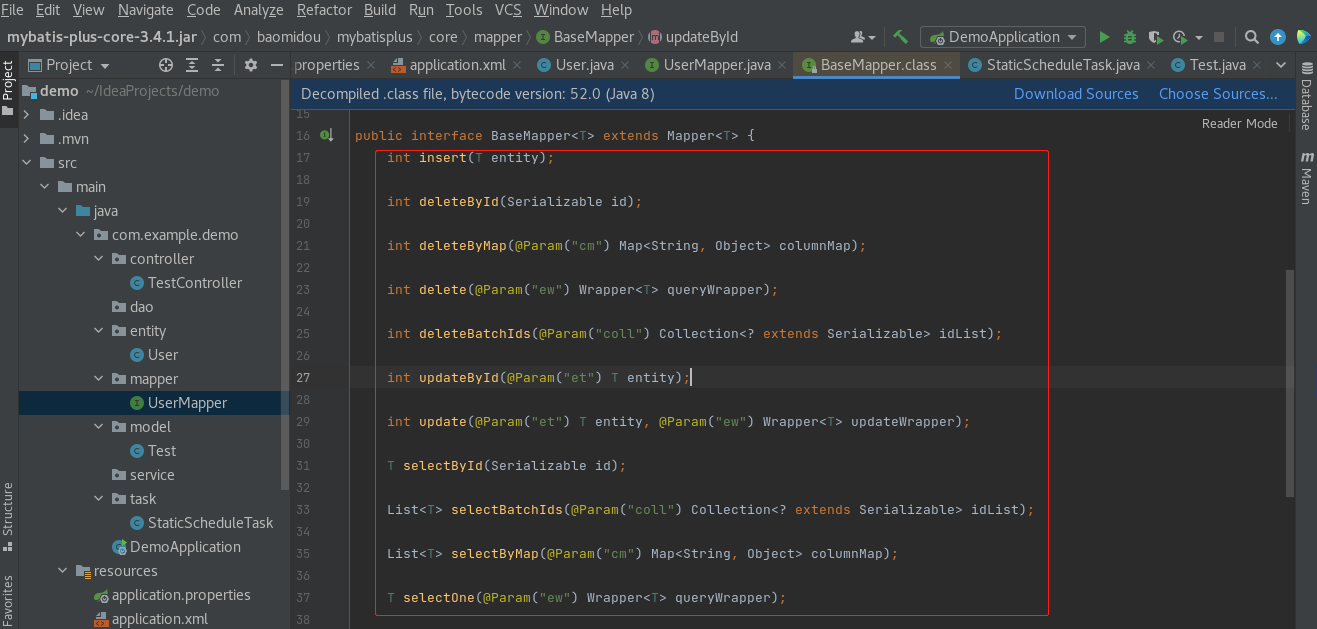Open the Maven tool window stripe
The image size is (1317, 629).
[x=1306, y=178]
